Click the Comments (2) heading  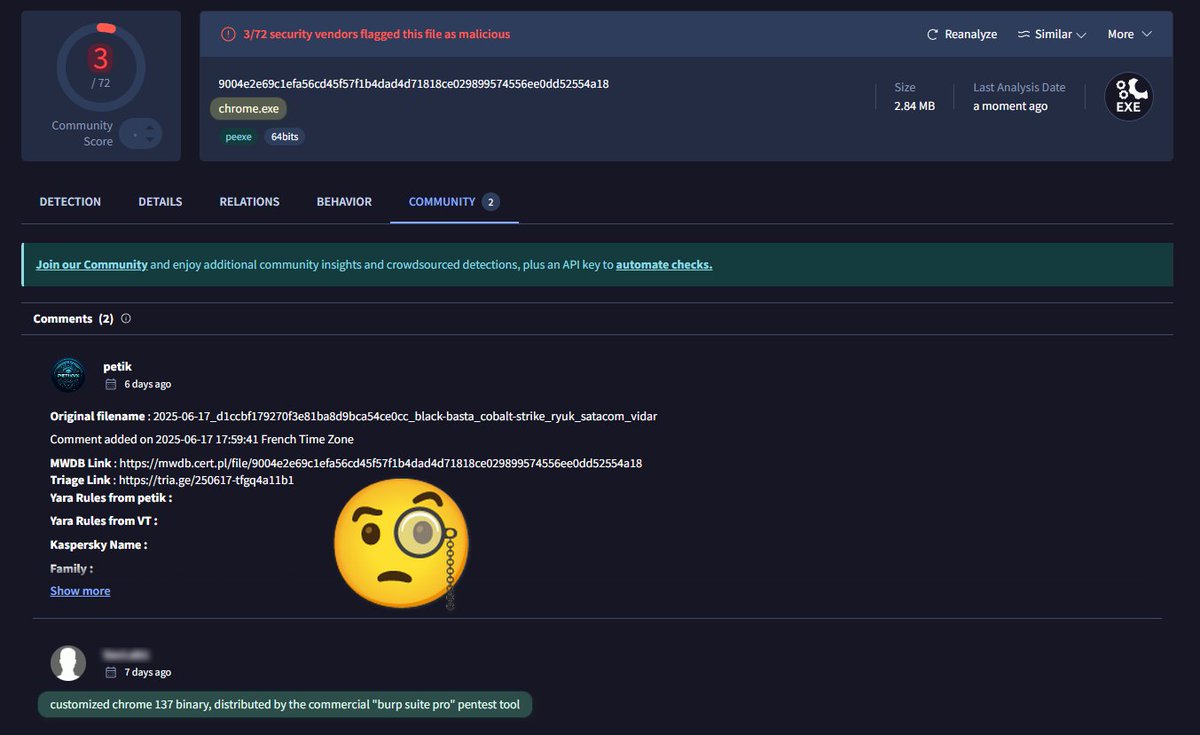73,319
